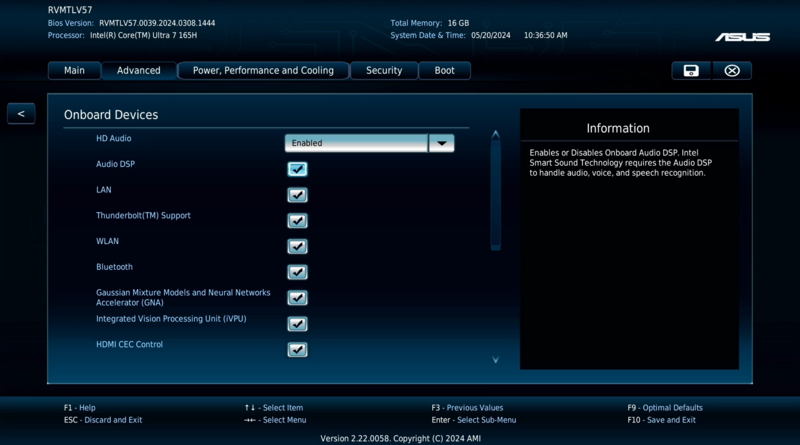Toggle the Audio DSP checkbox
This screenshot has height=445, width=800.
click(x=297, y=169)
